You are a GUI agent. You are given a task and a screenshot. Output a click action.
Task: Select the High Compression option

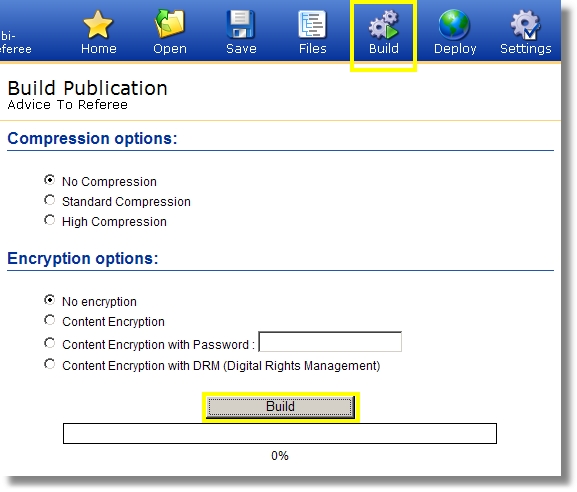[50, 220]
